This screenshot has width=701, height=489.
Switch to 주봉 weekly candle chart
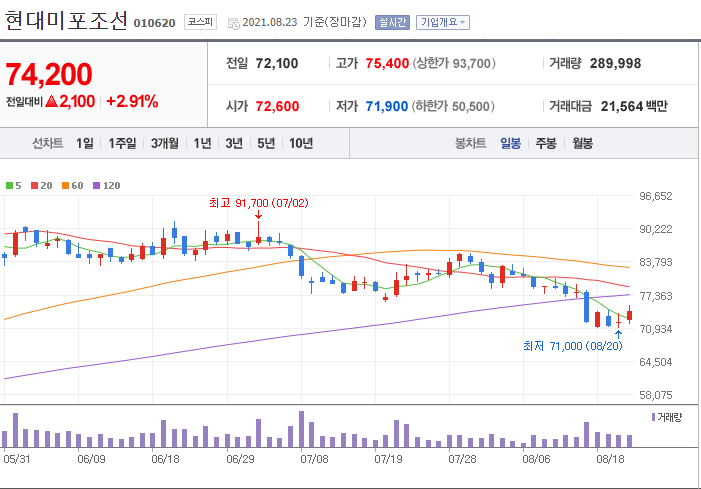(x=546, y=143)
